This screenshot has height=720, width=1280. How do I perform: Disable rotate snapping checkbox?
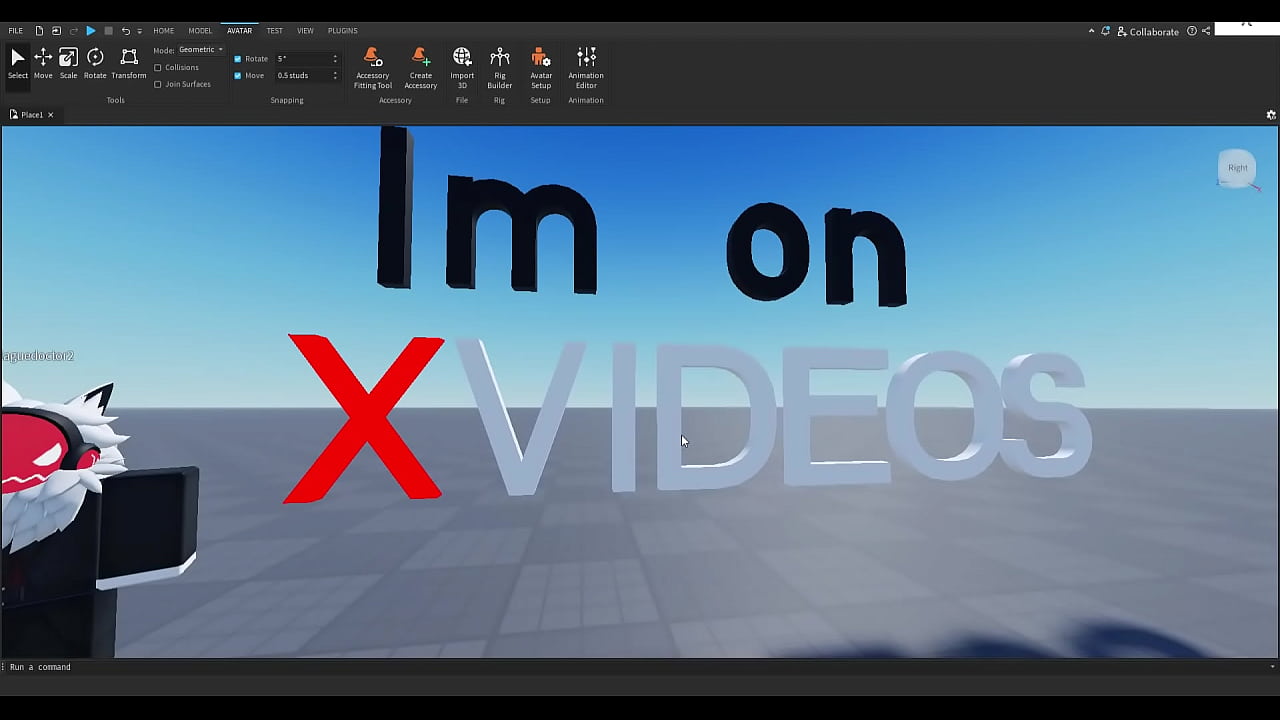pos(238,58)
